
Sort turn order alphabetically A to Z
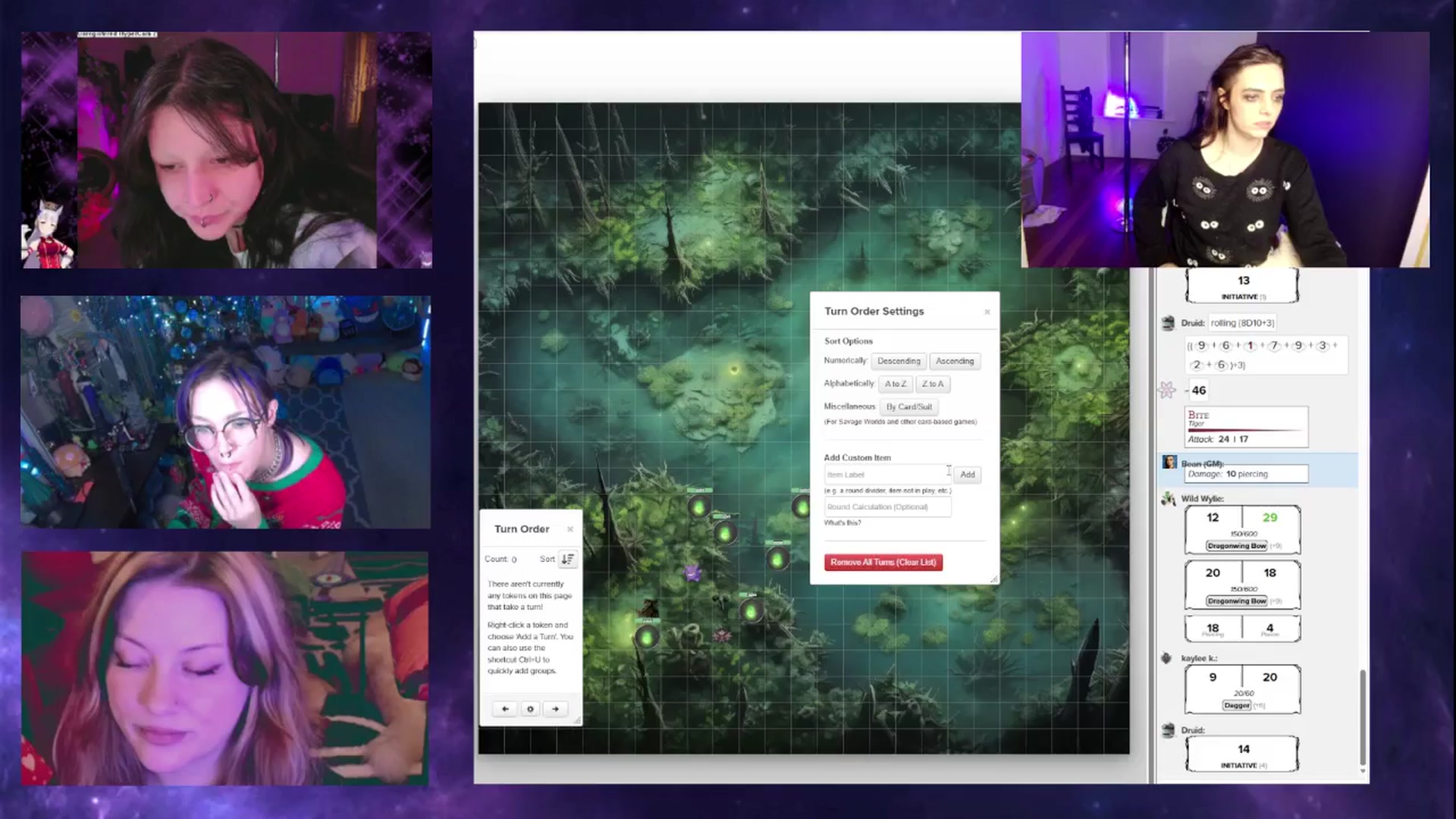click(896, 384)
